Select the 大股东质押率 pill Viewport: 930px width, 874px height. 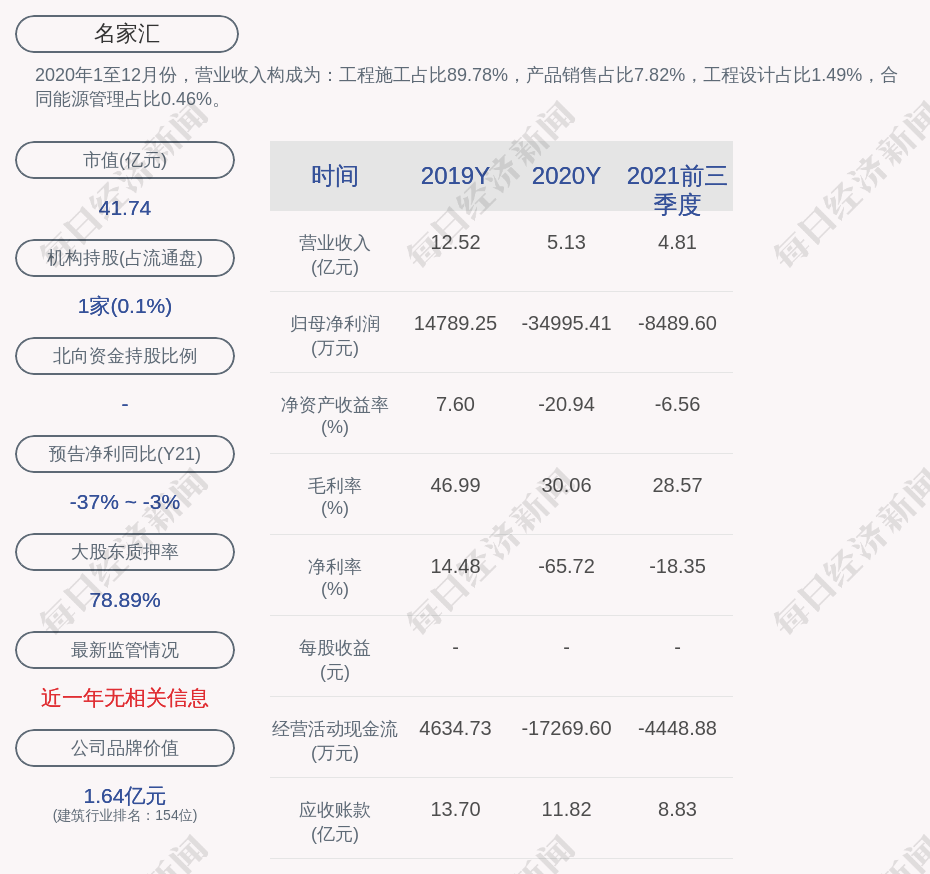point(125,552)
